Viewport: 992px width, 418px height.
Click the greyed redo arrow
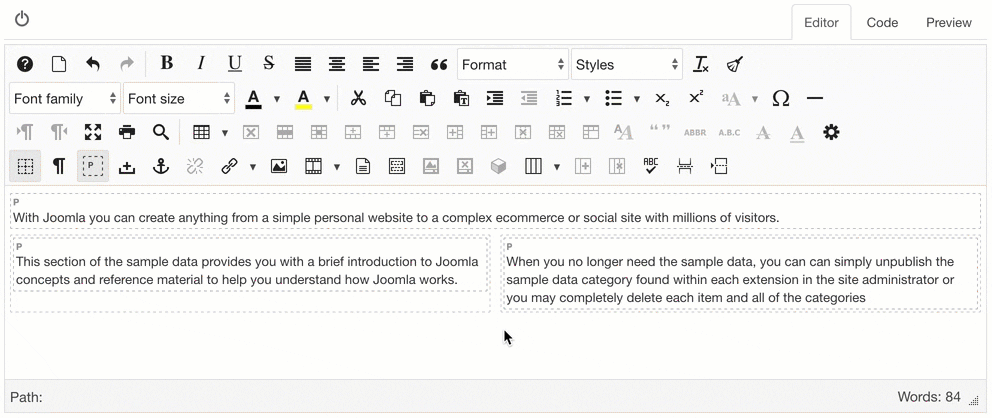point(127,64)
